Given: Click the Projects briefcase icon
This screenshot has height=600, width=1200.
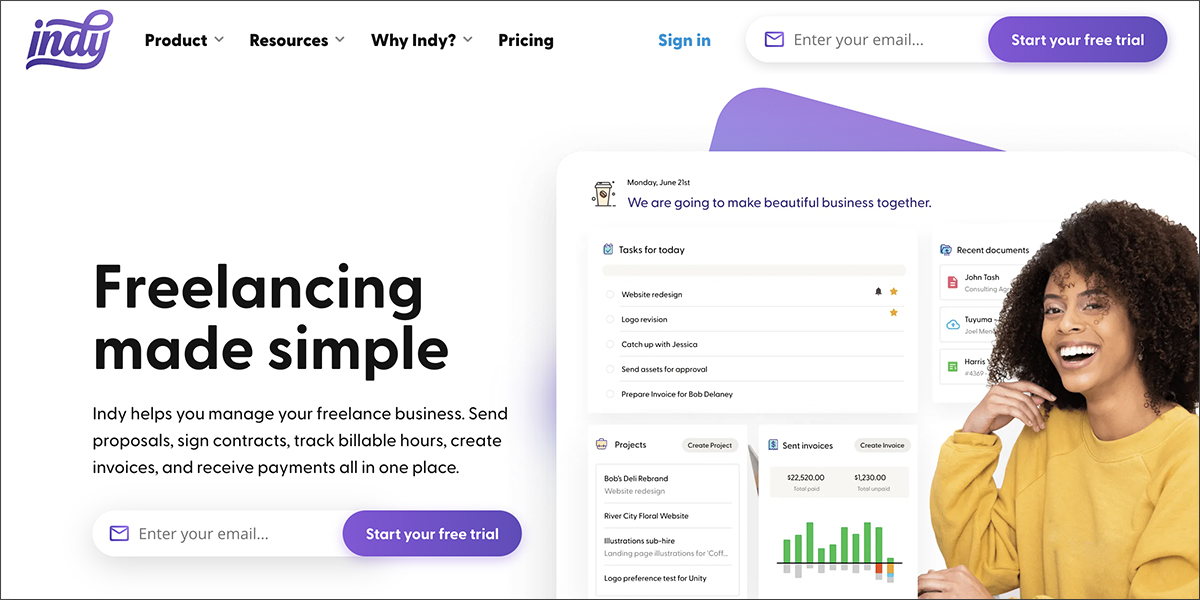Looking at the screenshot, I should [601, 444].
